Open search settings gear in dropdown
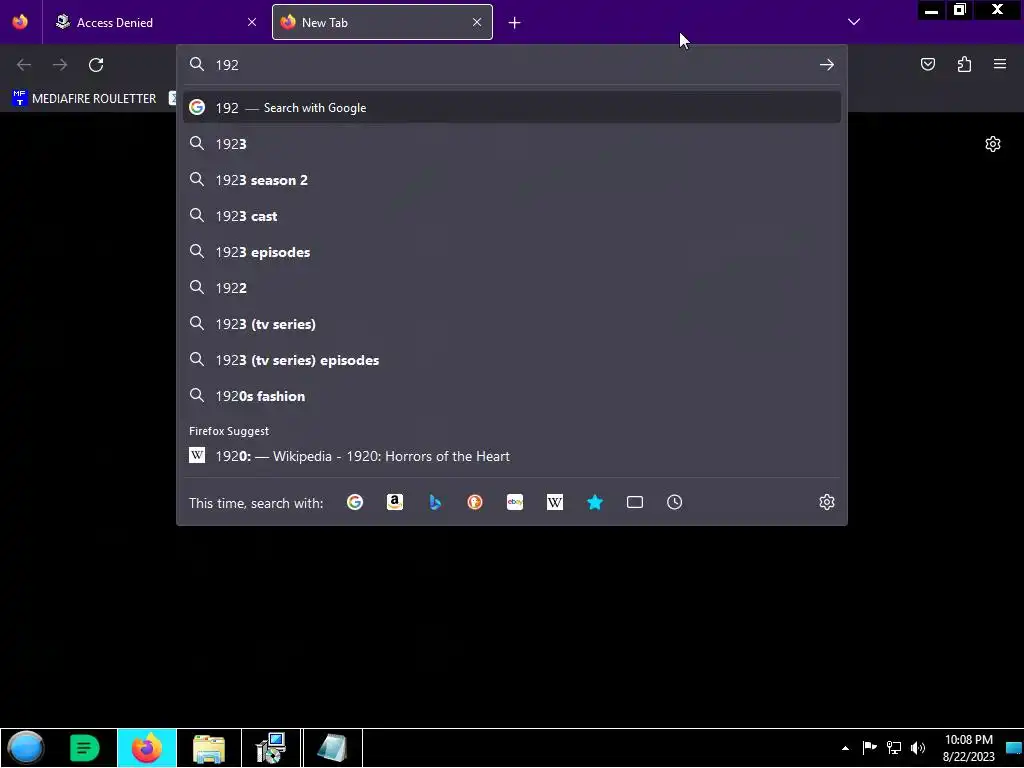The width and height of the screenshot is (1024, 768). [827, 502]
